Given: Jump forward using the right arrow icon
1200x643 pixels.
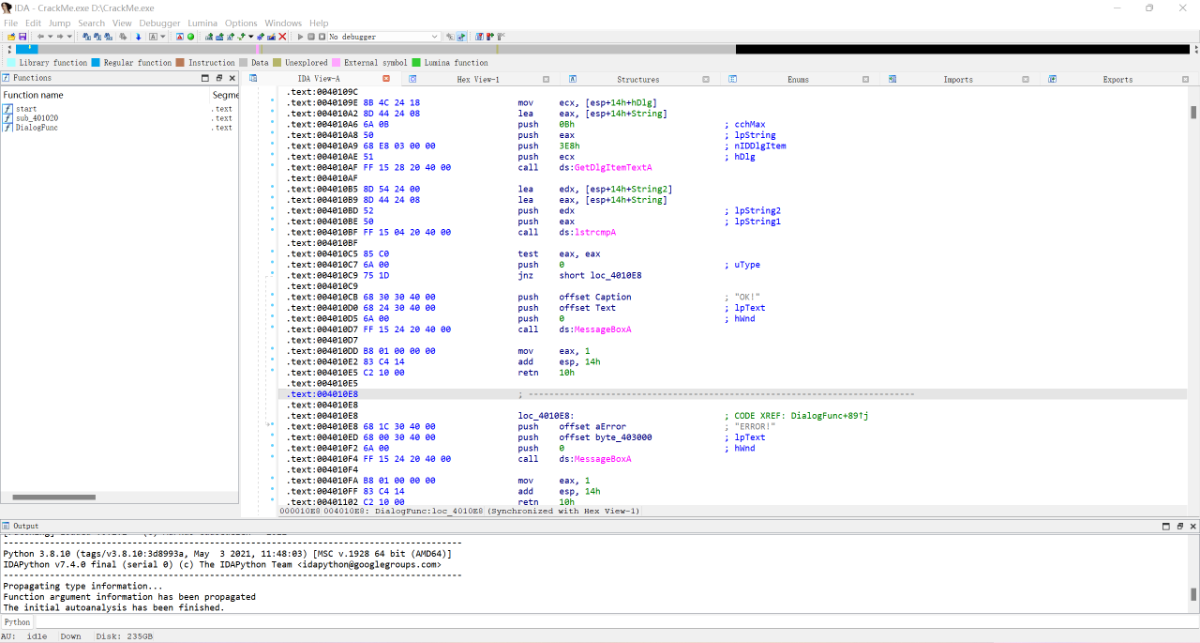Looking at the screenshot, I should [58, 36].
